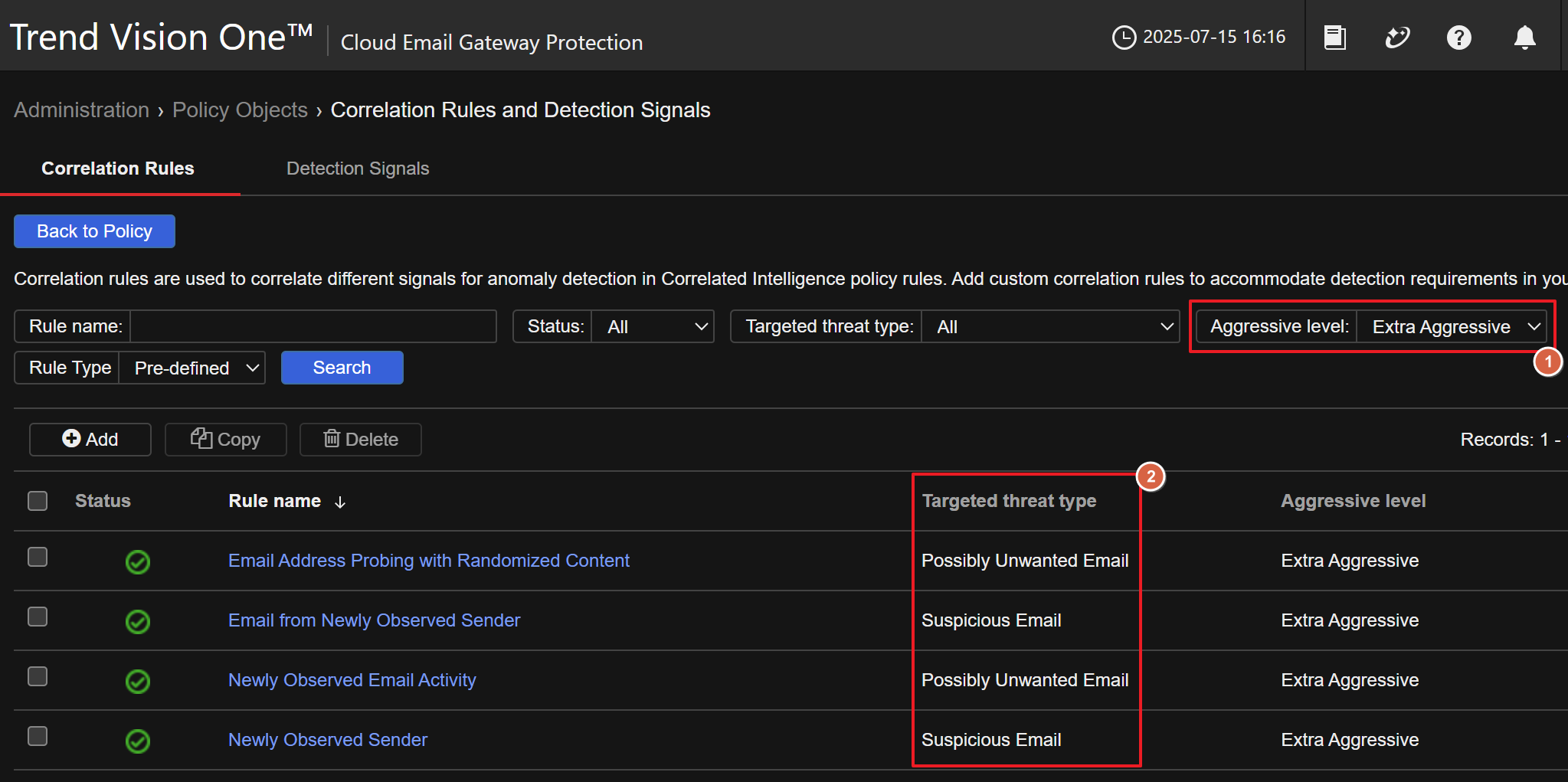Click the Rule name sort arrow
The image size is (1568, 782).
340,502
